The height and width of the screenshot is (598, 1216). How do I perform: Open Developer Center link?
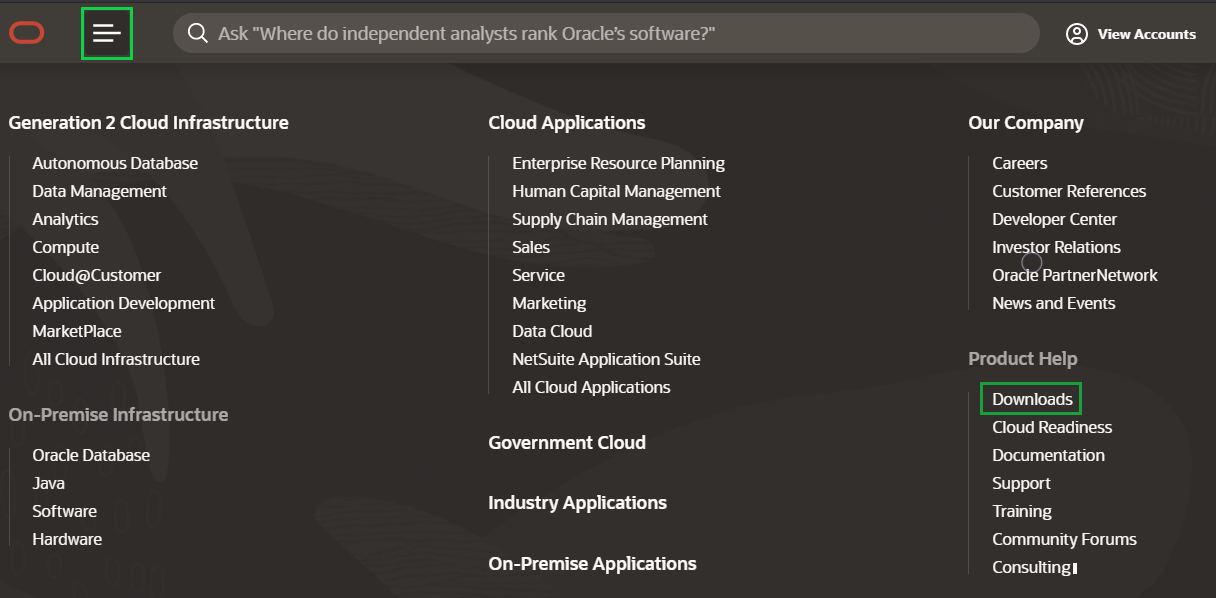point(1054,219)
